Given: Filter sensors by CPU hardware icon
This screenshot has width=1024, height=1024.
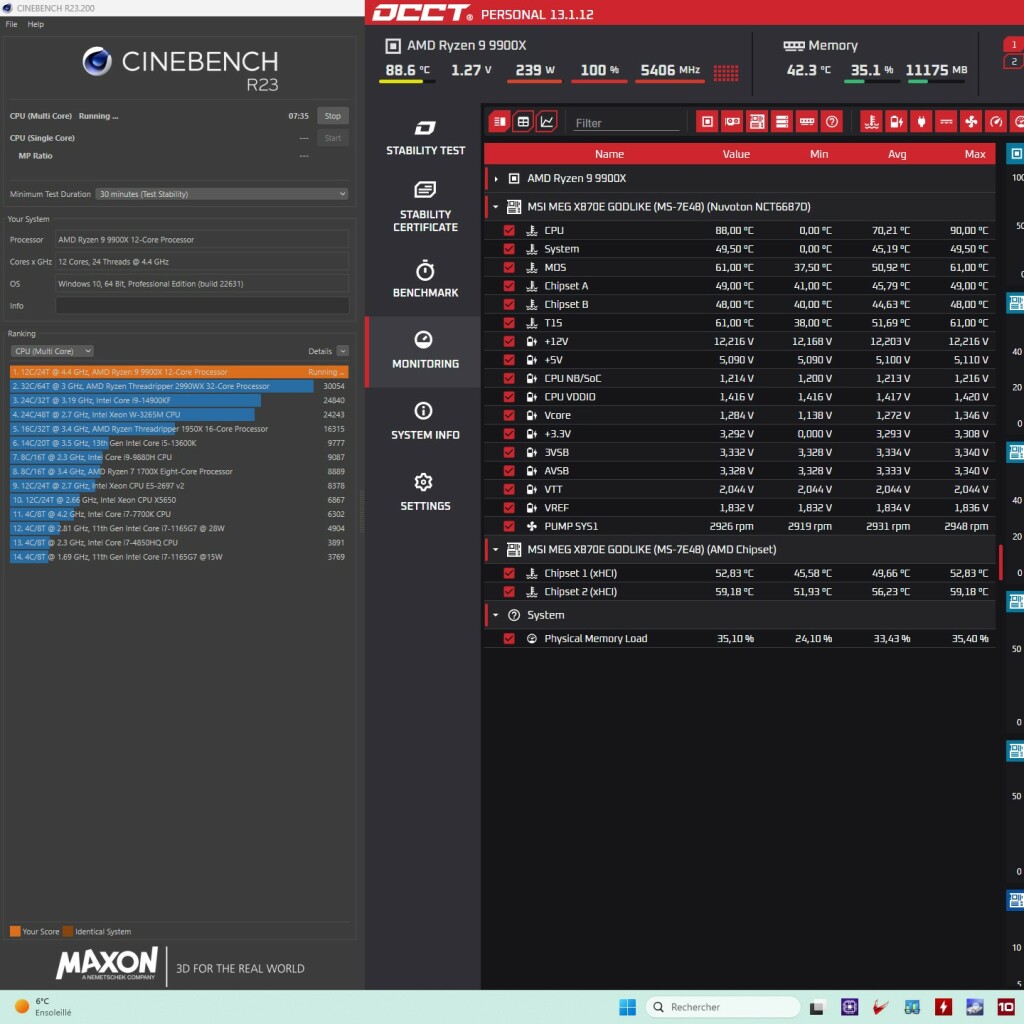Looking at the screenshot, I should 707,121.
